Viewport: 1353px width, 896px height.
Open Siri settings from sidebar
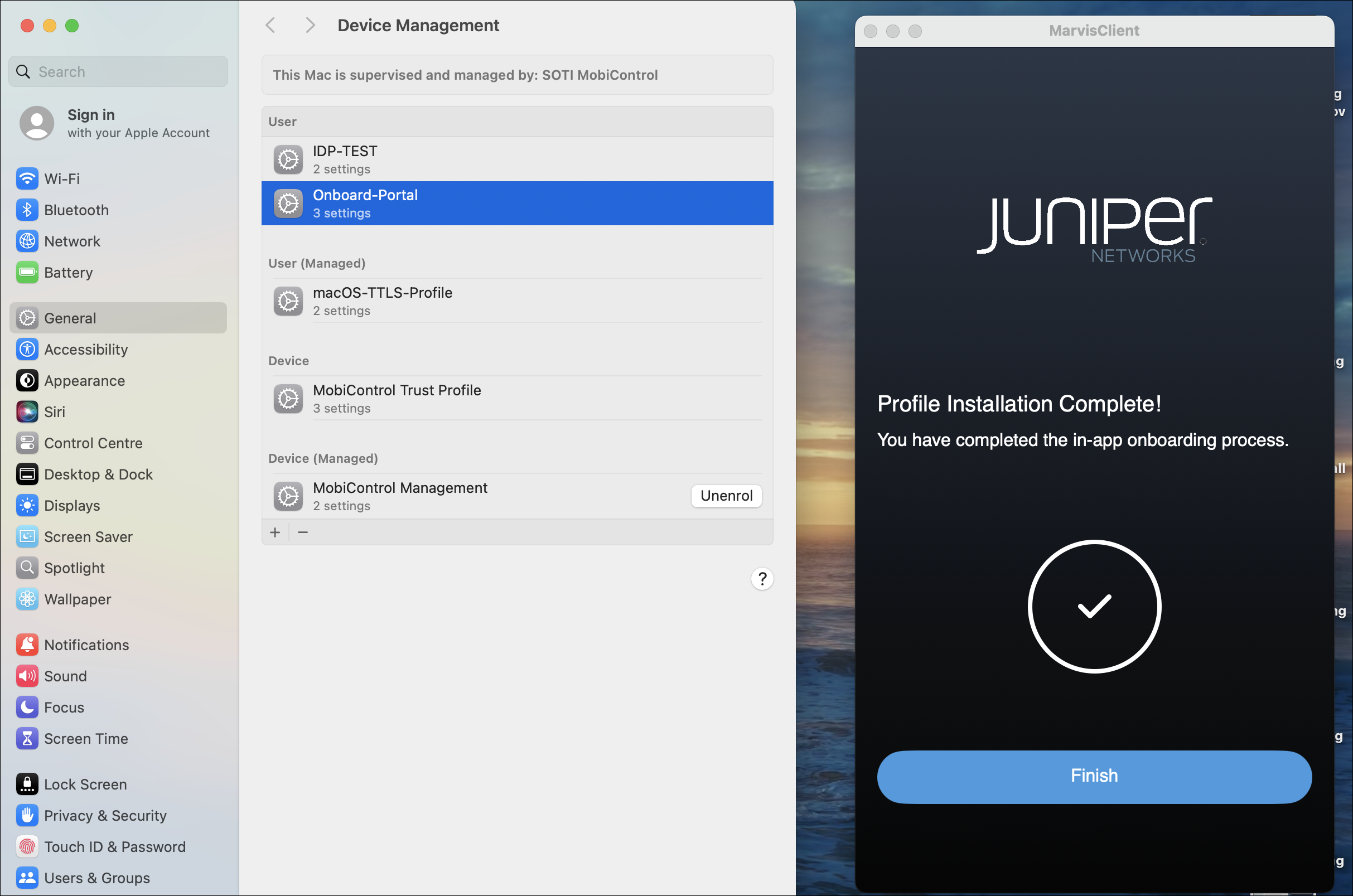tap(54, 412)
